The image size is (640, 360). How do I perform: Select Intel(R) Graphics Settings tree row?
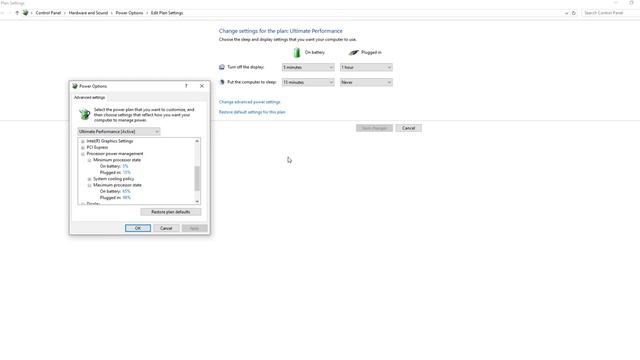point(110,141)
